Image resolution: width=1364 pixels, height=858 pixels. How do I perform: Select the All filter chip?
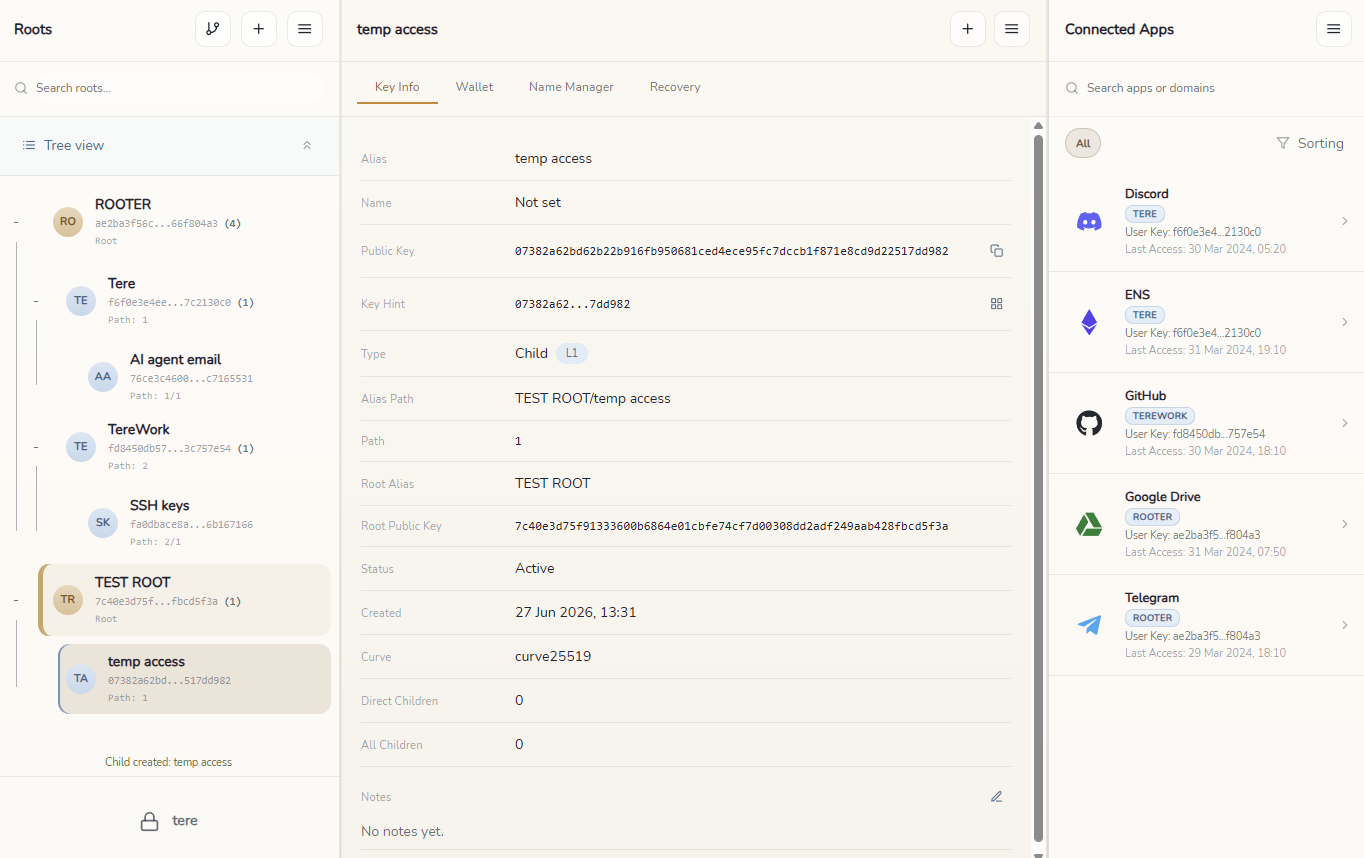pos(1083,143)
